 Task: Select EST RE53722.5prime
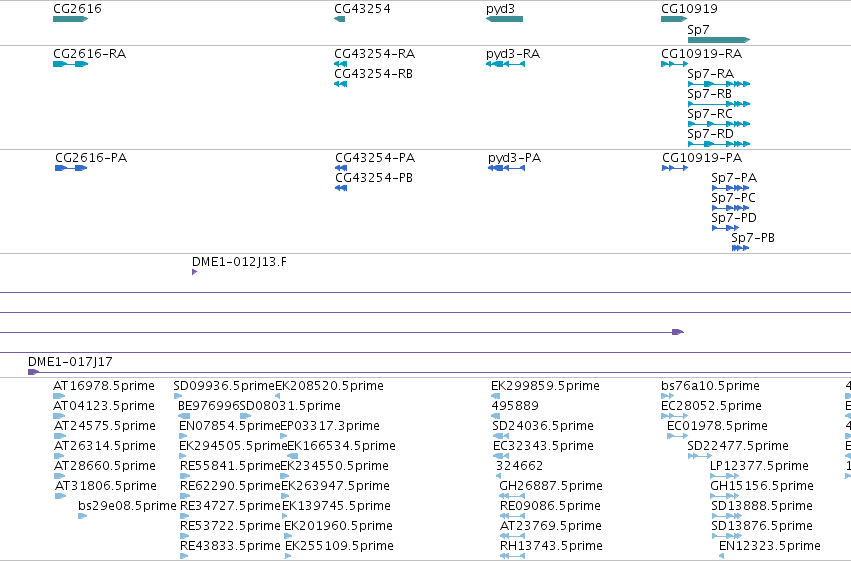(185, 536)
